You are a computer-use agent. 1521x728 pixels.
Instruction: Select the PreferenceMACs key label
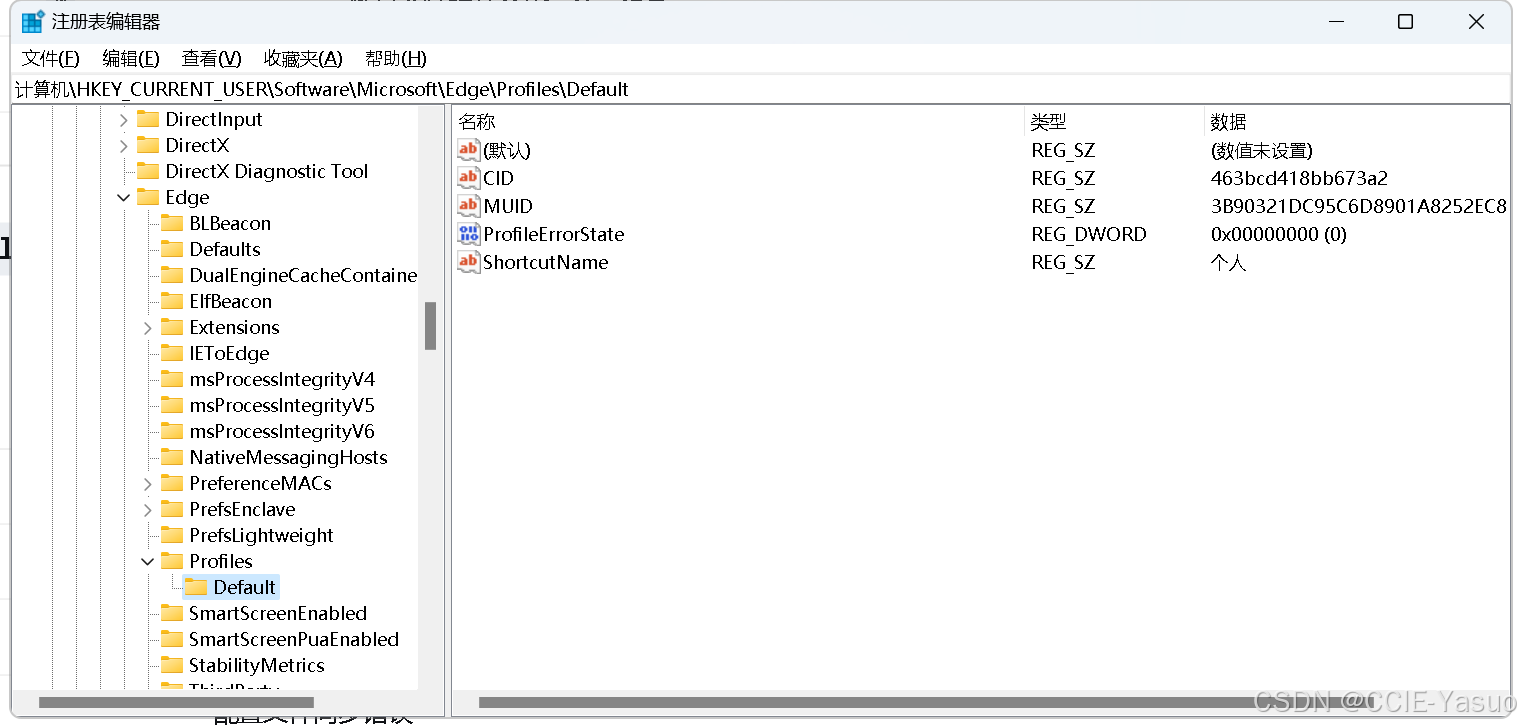click(x=260, y=483)
